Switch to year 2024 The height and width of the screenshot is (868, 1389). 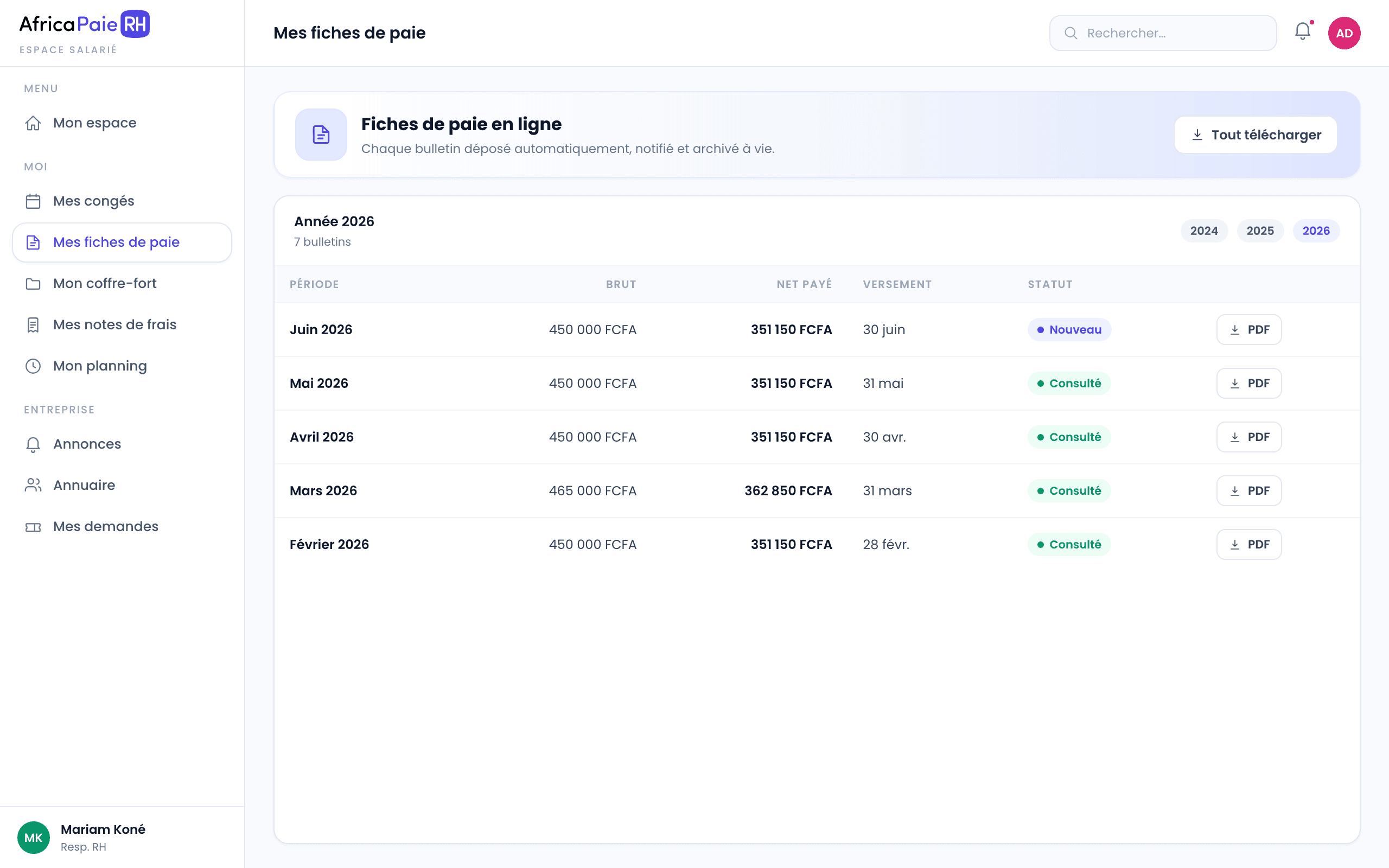click(1203, 231)
